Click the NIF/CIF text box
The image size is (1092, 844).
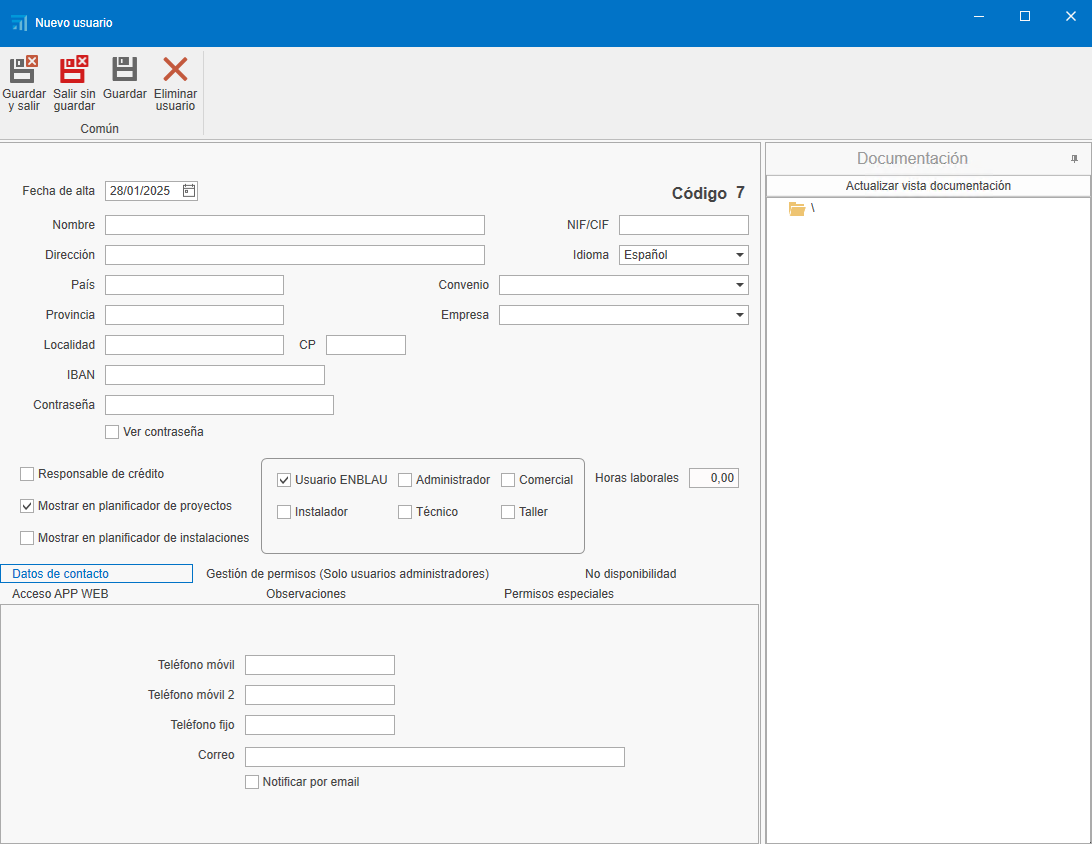pyautogui.click(x=684, y=225)
